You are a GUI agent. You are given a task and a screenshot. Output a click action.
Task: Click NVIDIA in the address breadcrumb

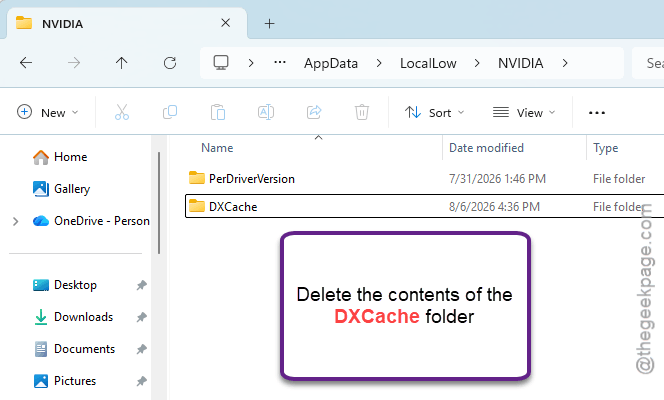point(520,63)
